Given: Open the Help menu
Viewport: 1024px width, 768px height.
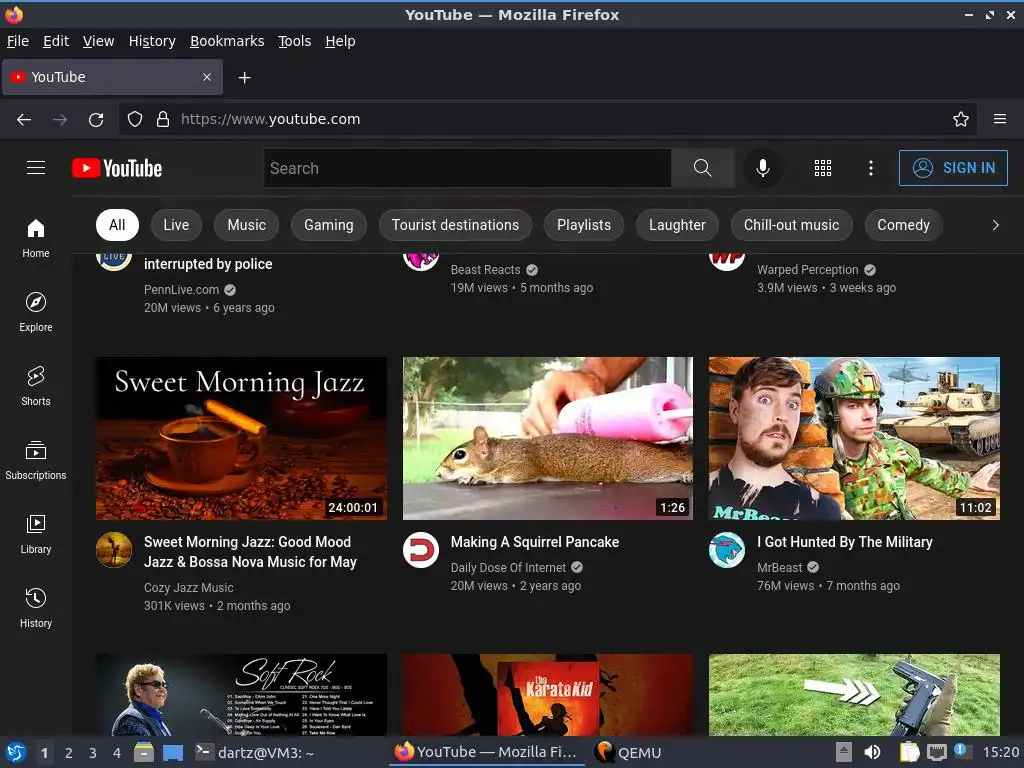Looking at the screenshot, I should (340, 41).
